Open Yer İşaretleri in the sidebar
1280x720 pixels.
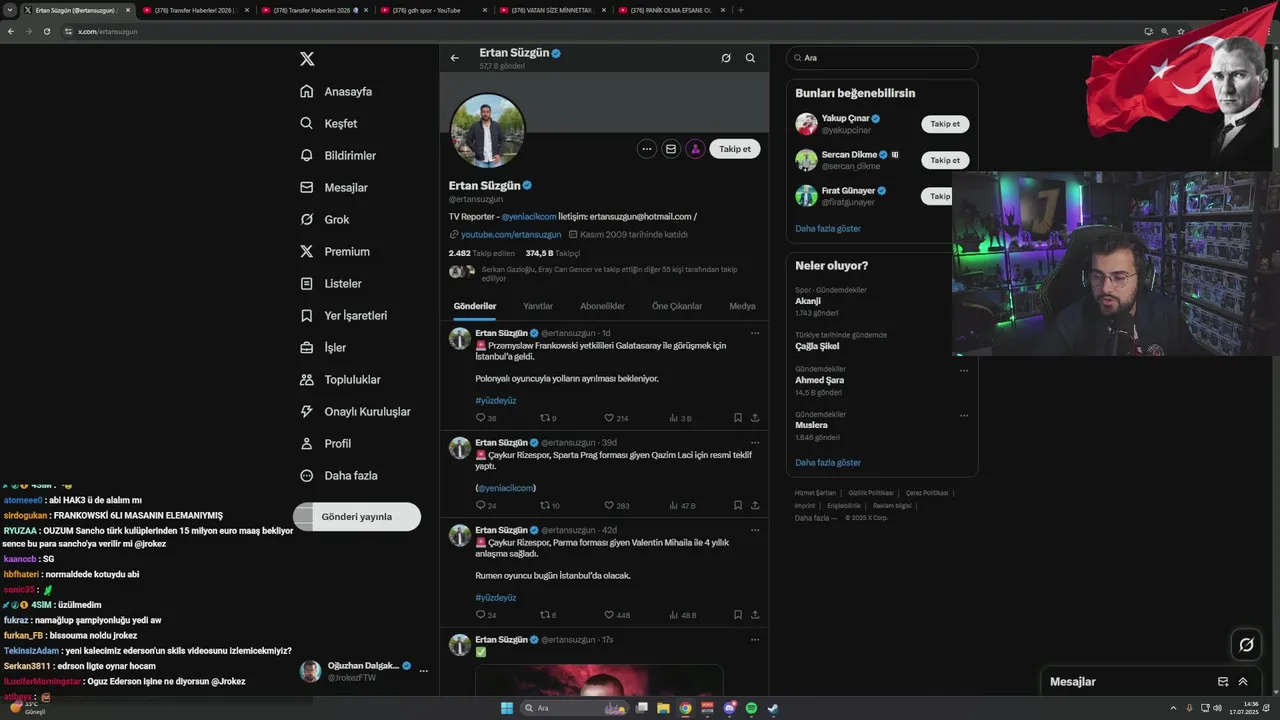pos(344,315)
